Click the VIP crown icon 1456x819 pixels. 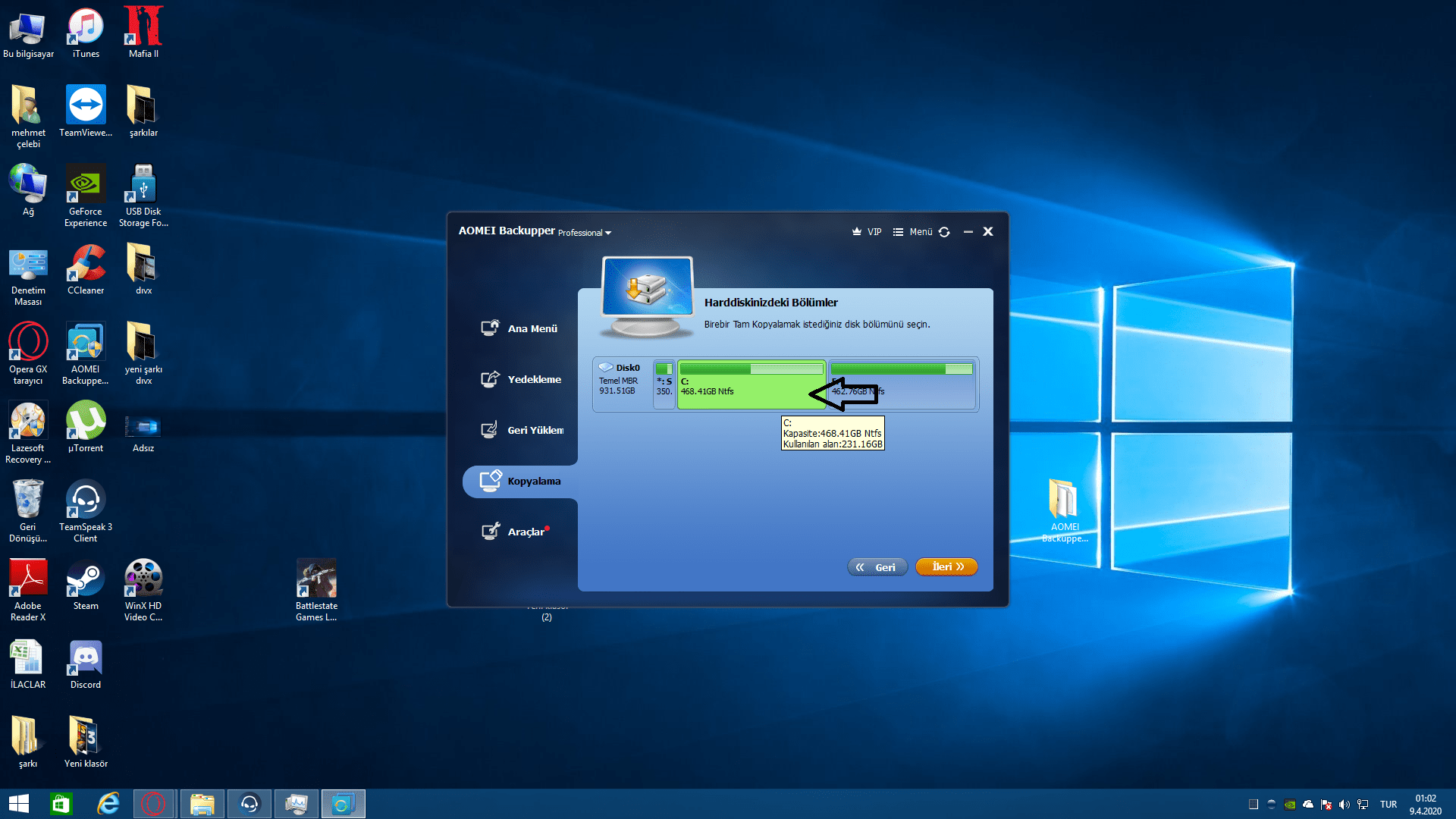(857, 232)
